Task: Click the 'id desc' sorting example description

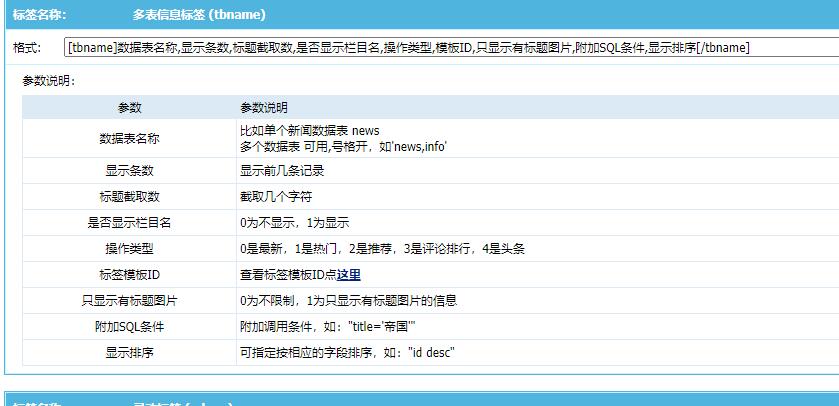Action: 348,353
